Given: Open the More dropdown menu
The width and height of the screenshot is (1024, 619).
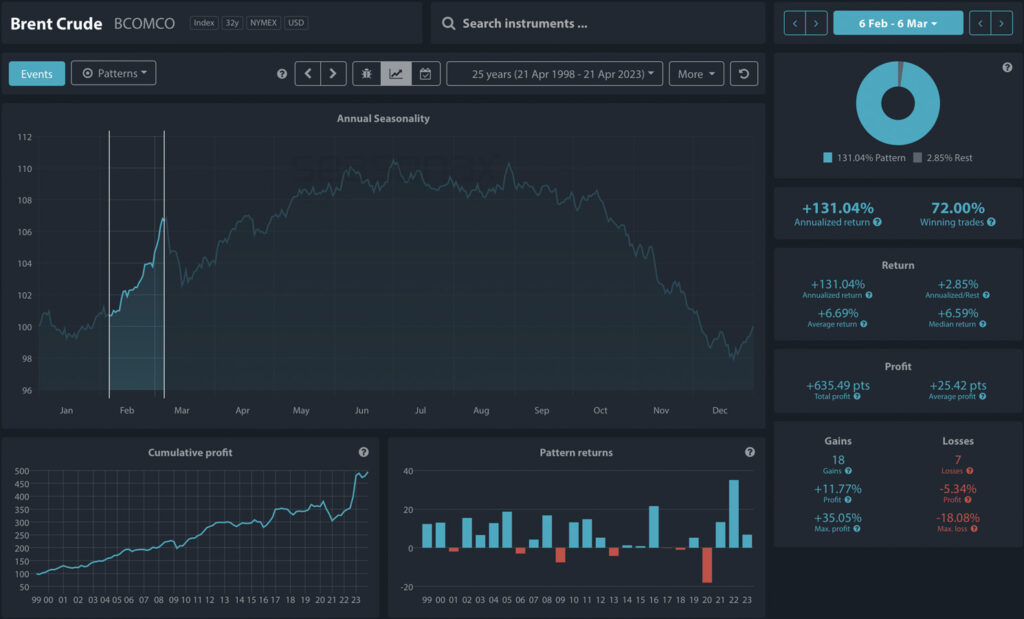Looking at the screenshot, I should [x=696, y=74].
